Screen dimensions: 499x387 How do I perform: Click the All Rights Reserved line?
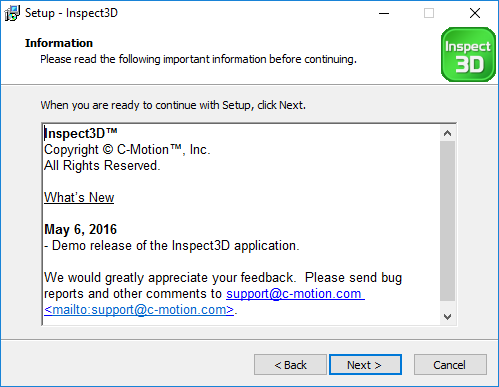click(x=102, y=165)
